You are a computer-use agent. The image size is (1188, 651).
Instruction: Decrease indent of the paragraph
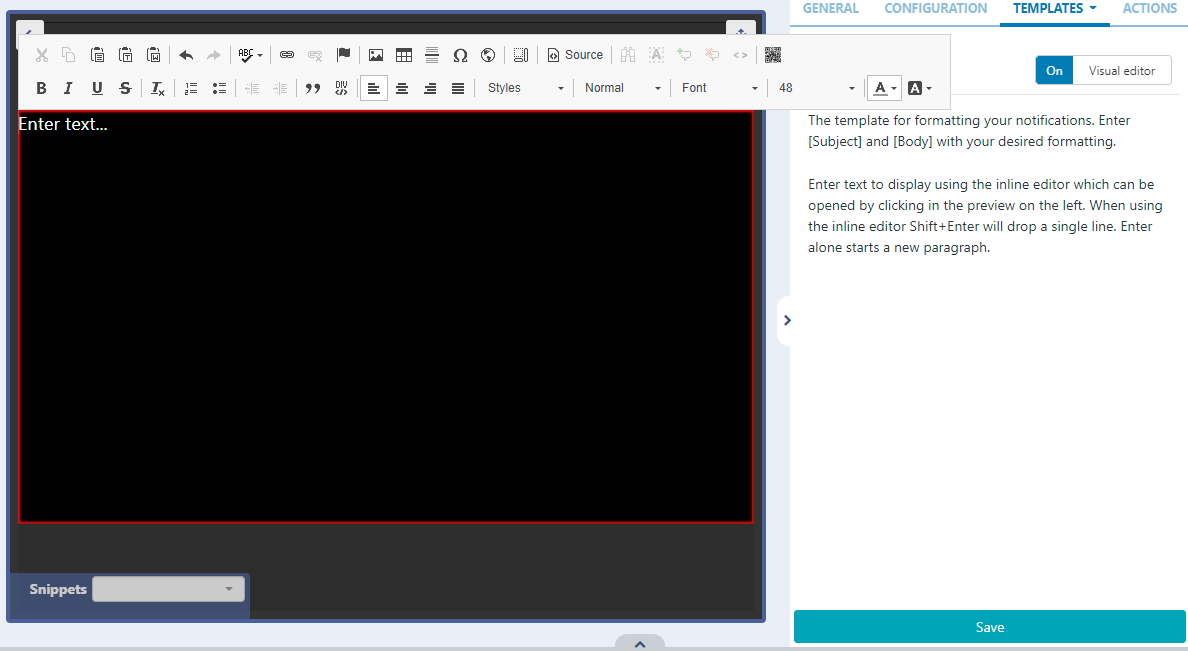coord(252,88)
